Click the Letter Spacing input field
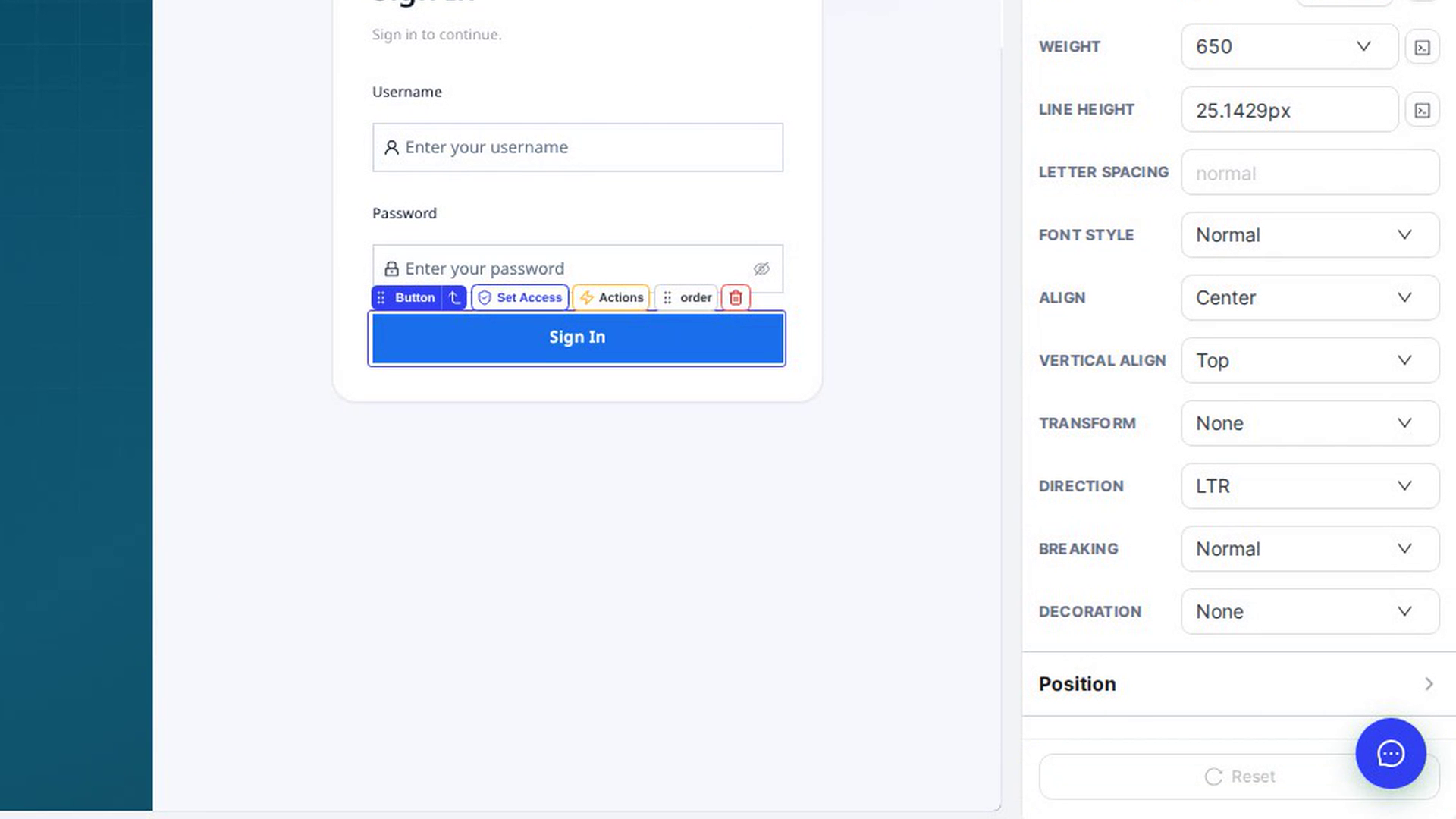Viewport: 1456px width, 819px height. click(1310, 172)
